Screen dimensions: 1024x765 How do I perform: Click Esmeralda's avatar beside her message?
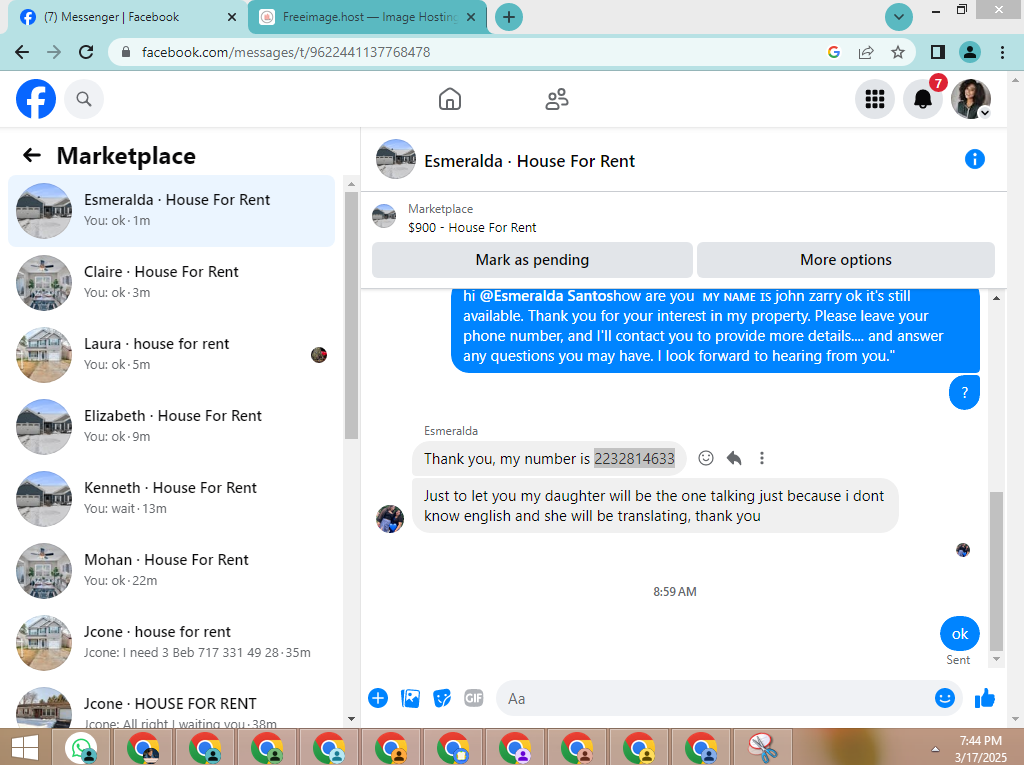pos(390,519)
